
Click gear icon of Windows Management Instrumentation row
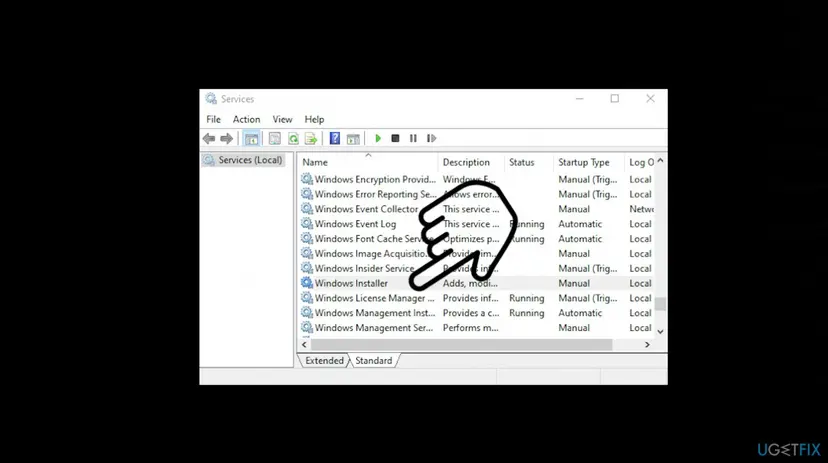[x=307, y=313]
